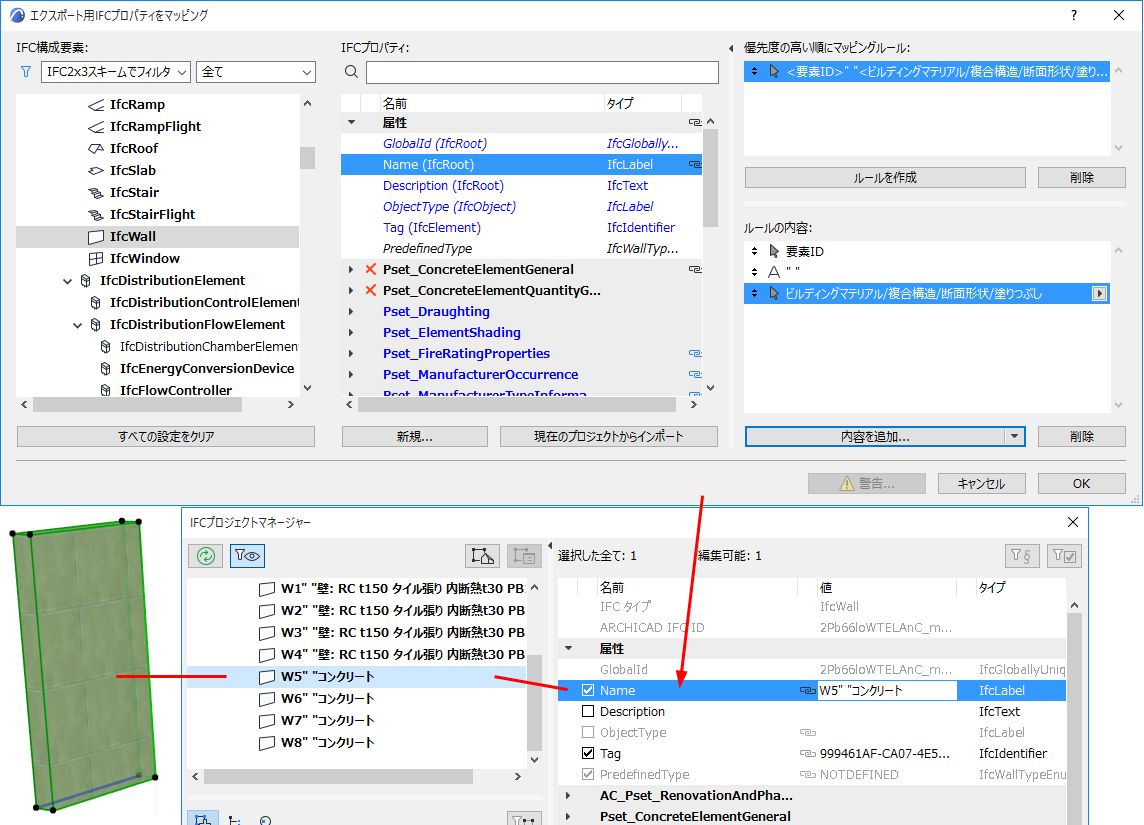Click the filter-by-scheme icon in properties header
The width and height of the screenshot is (1144, 825).
pos(1022,556)
